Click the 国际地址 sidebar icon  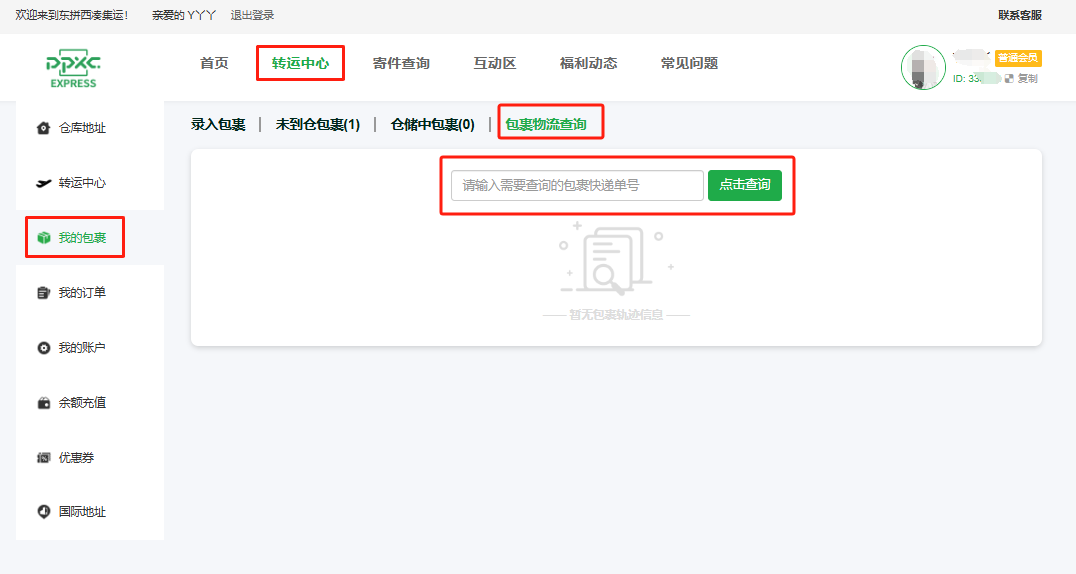[x=43, y=512]
